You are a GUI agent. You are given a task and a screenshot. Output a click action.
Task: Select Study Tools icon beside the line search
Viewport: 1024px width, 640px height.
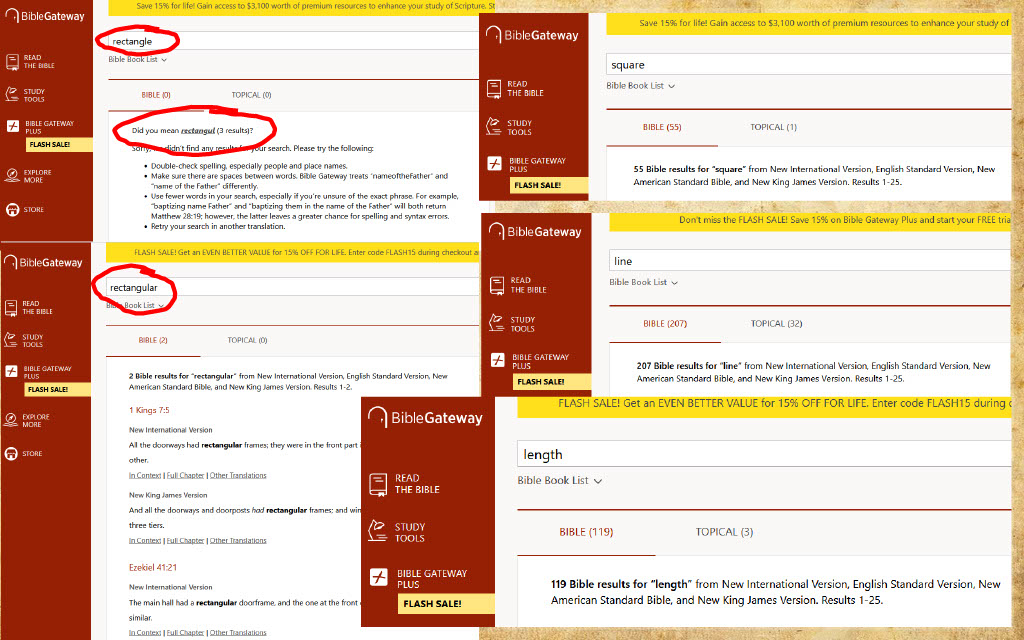(497, 324)
